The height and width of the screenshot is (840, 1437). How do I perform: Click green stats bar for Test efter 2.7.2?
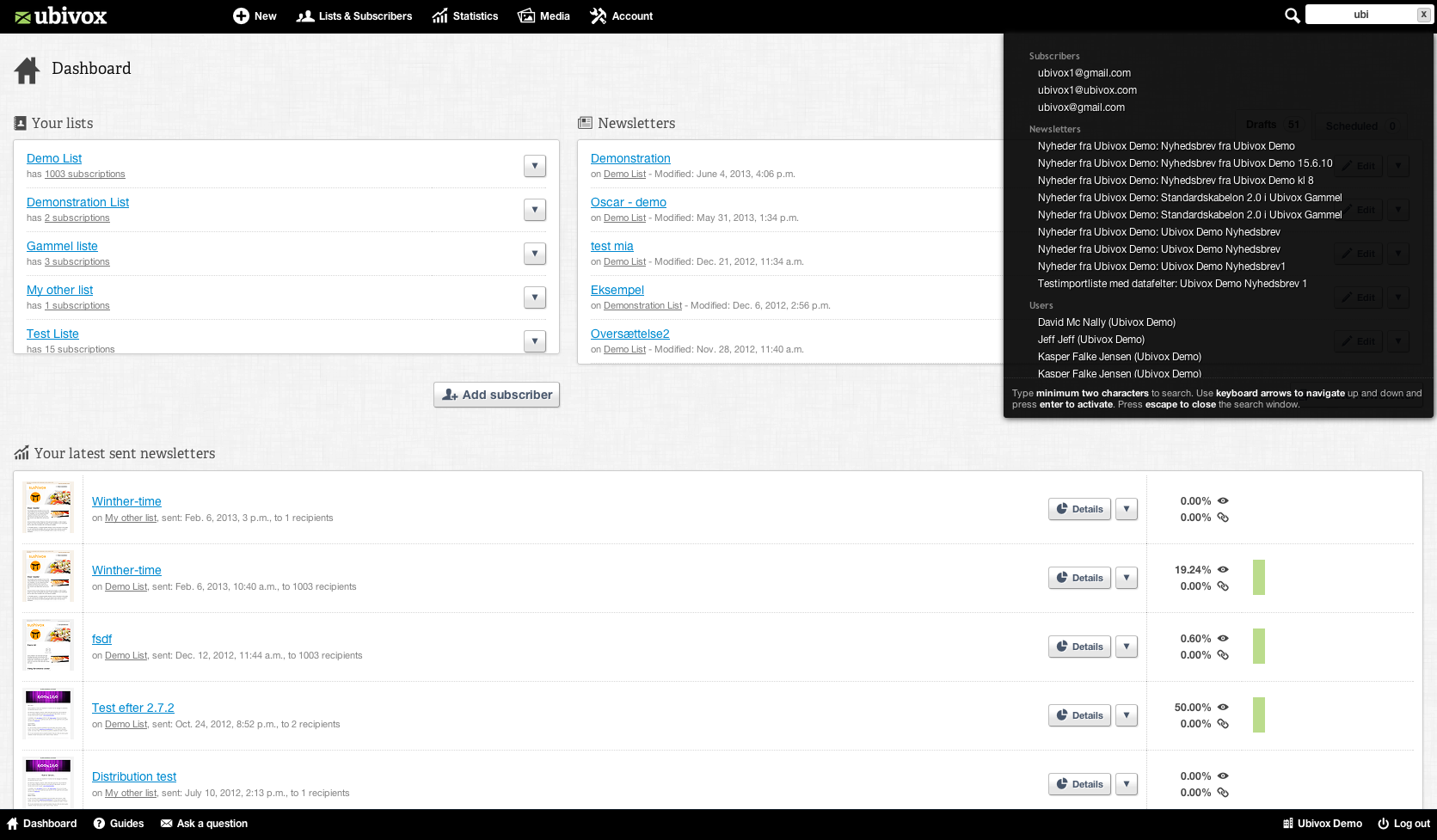(x=1259, y=714)
